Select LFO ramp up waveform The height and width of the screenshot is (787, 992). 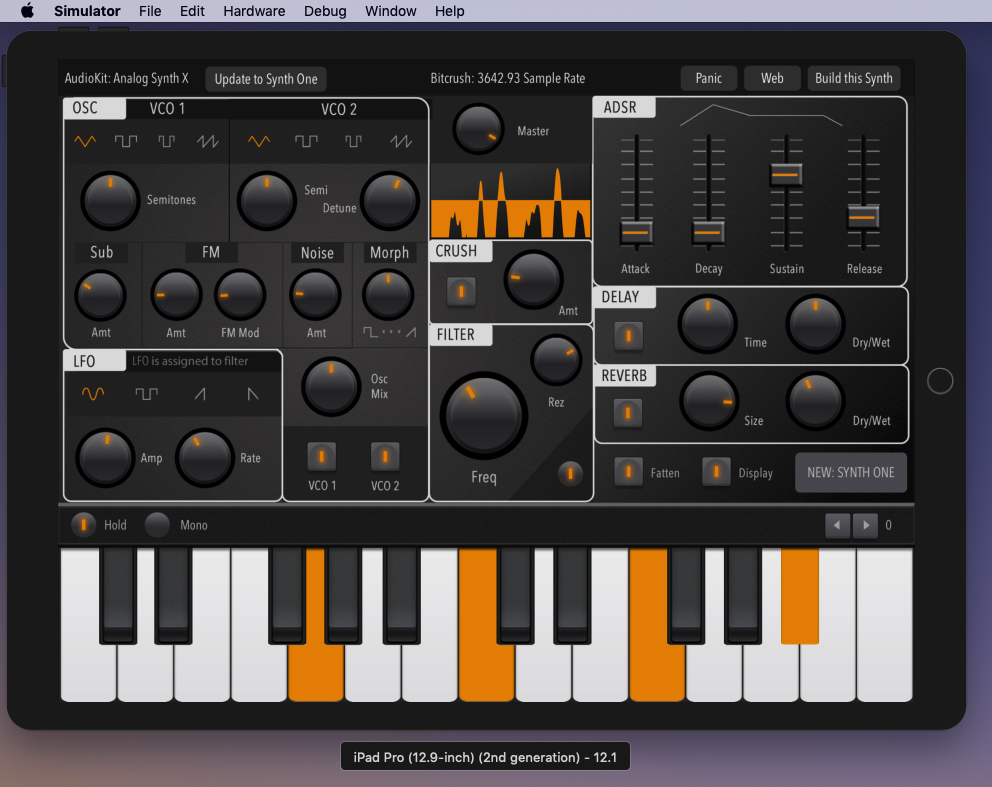200,394
